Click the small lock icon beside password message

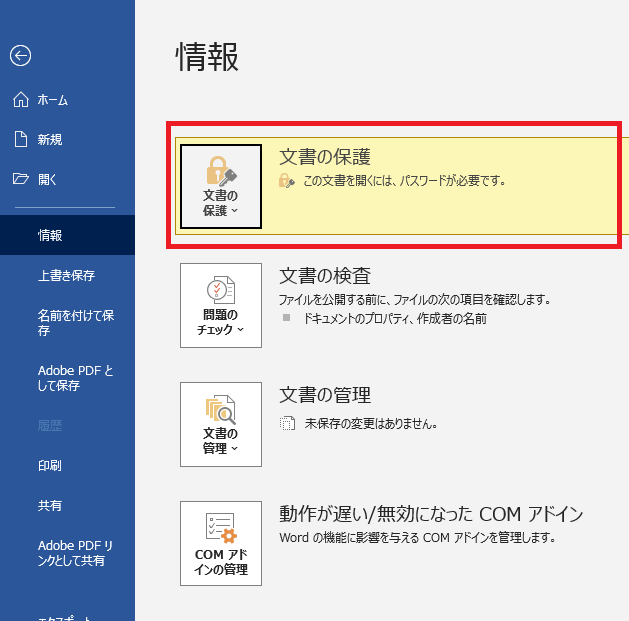click(286, 181)
